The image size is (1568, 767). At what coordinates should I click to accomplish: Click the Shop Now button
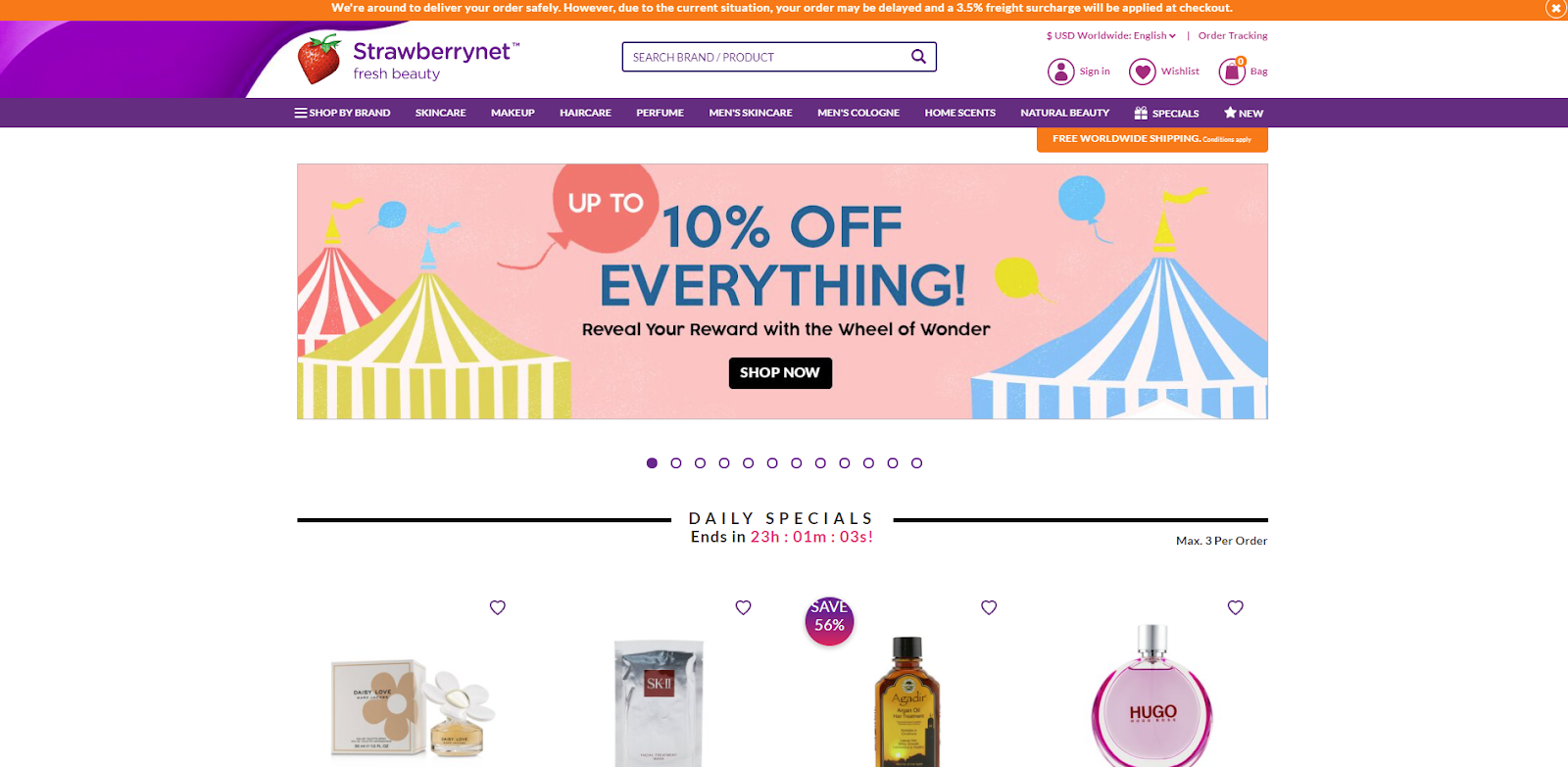780,373
